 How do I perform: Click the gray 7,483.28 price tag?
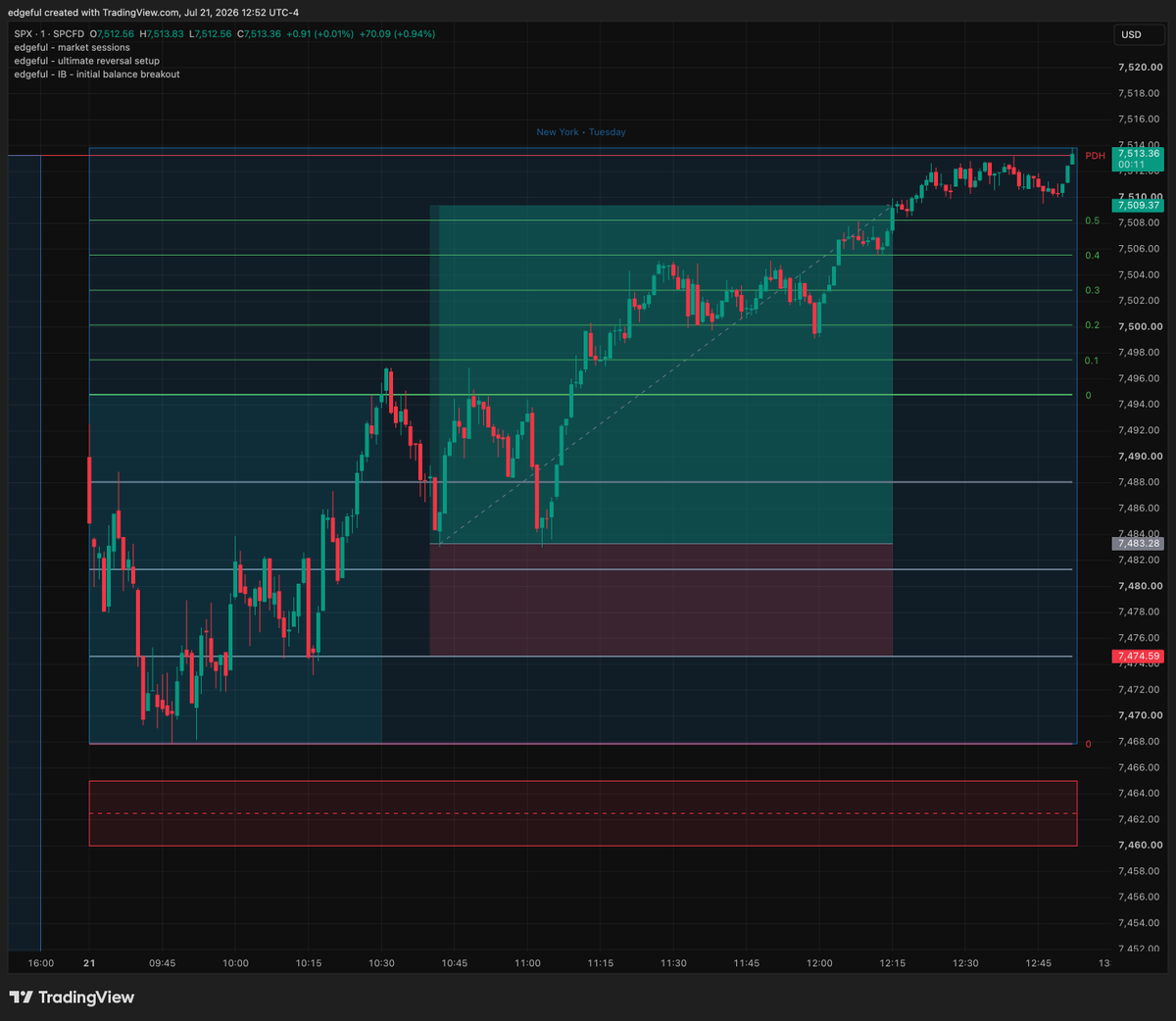[1138, 543]
